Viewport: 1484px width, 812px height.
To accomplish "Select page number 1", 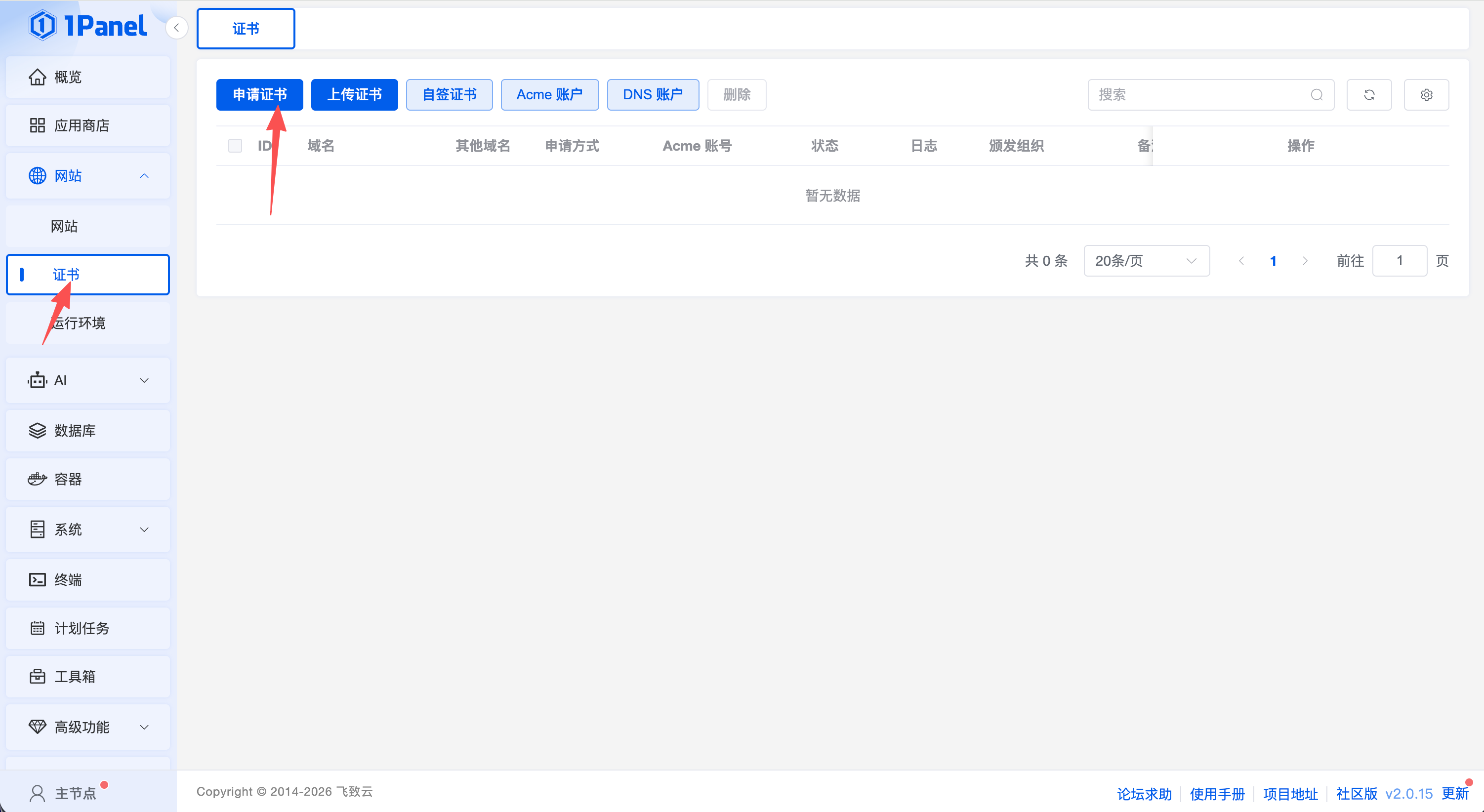I will [x=1273, y=261].
